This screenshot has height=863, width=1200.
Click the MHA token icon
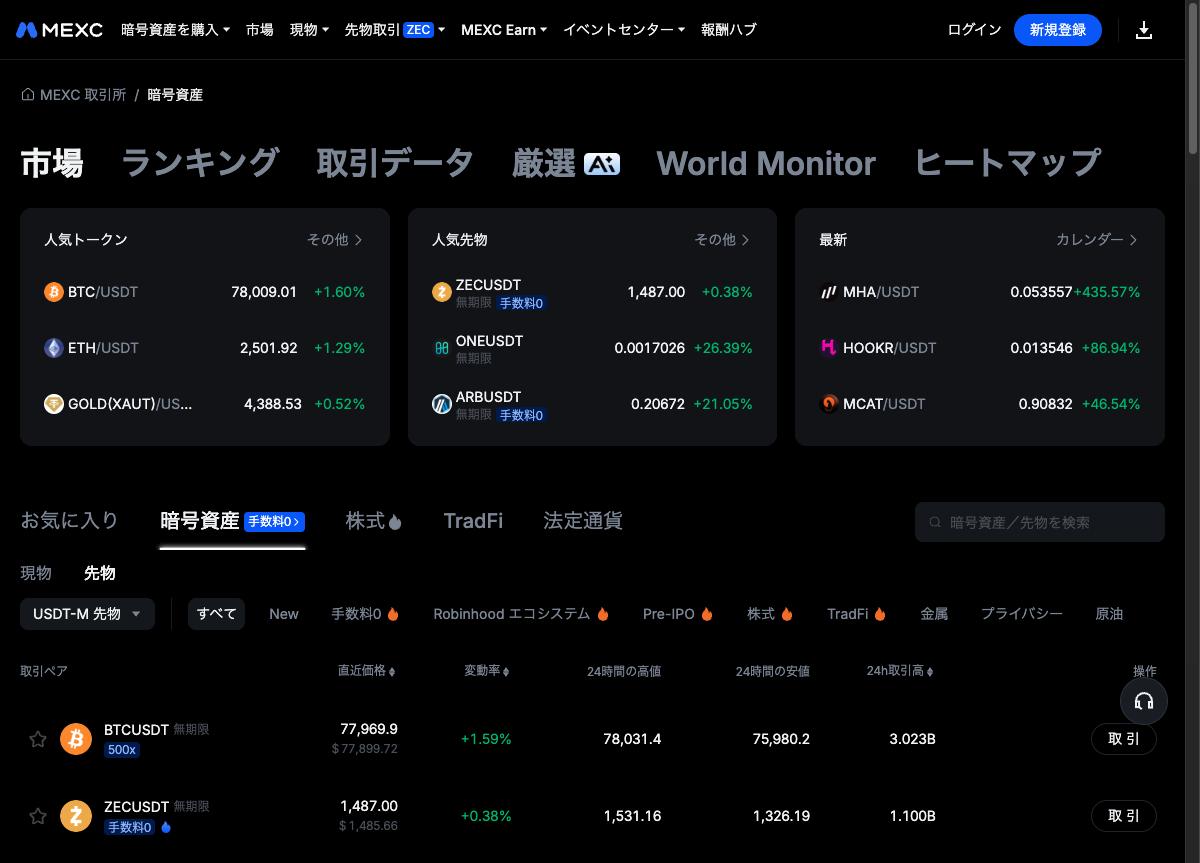[x=829, y=292]
